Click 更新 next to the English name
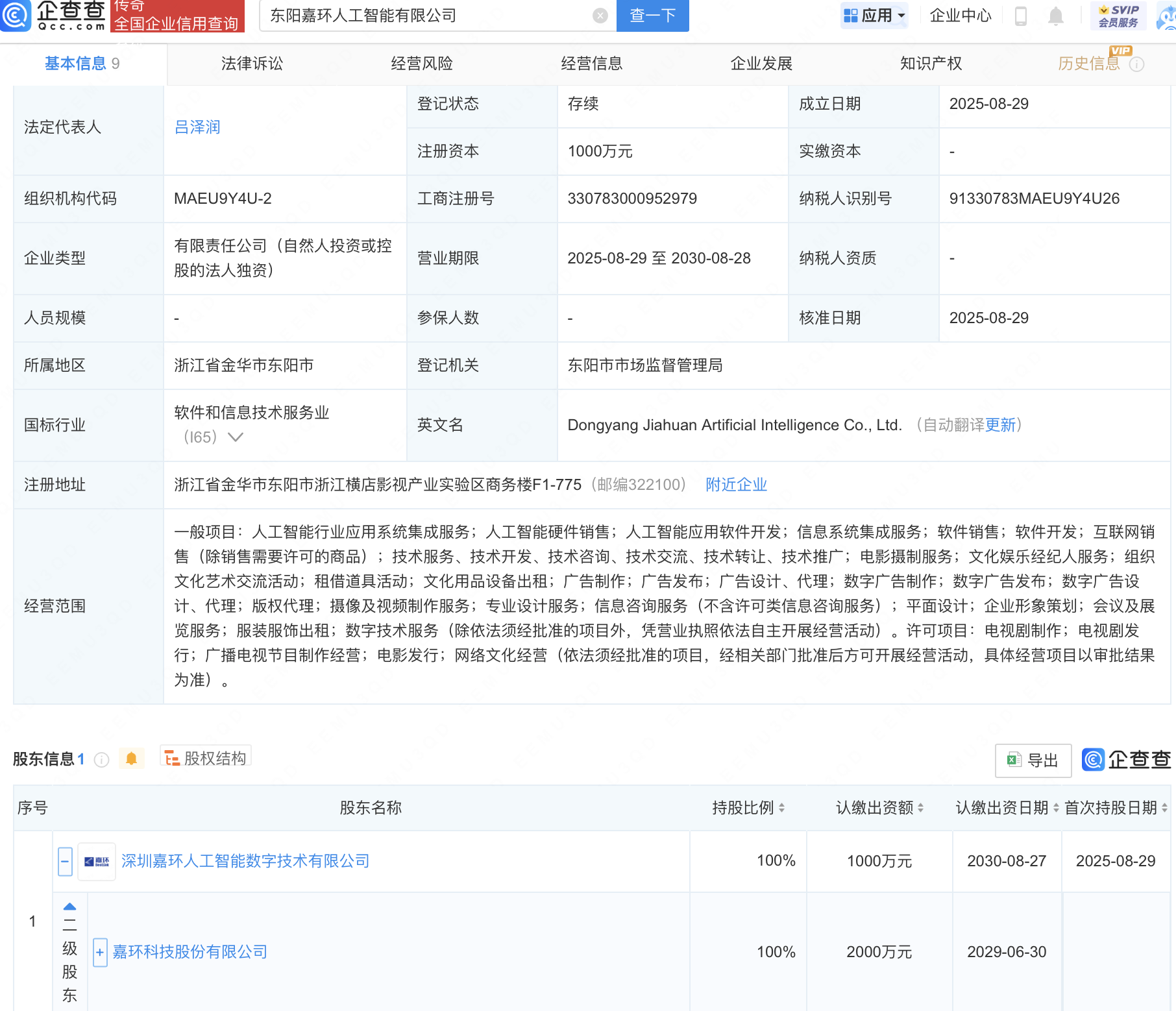Screen dimensions: 1176x1011 pyautogui.click(x=1000, y=425)
